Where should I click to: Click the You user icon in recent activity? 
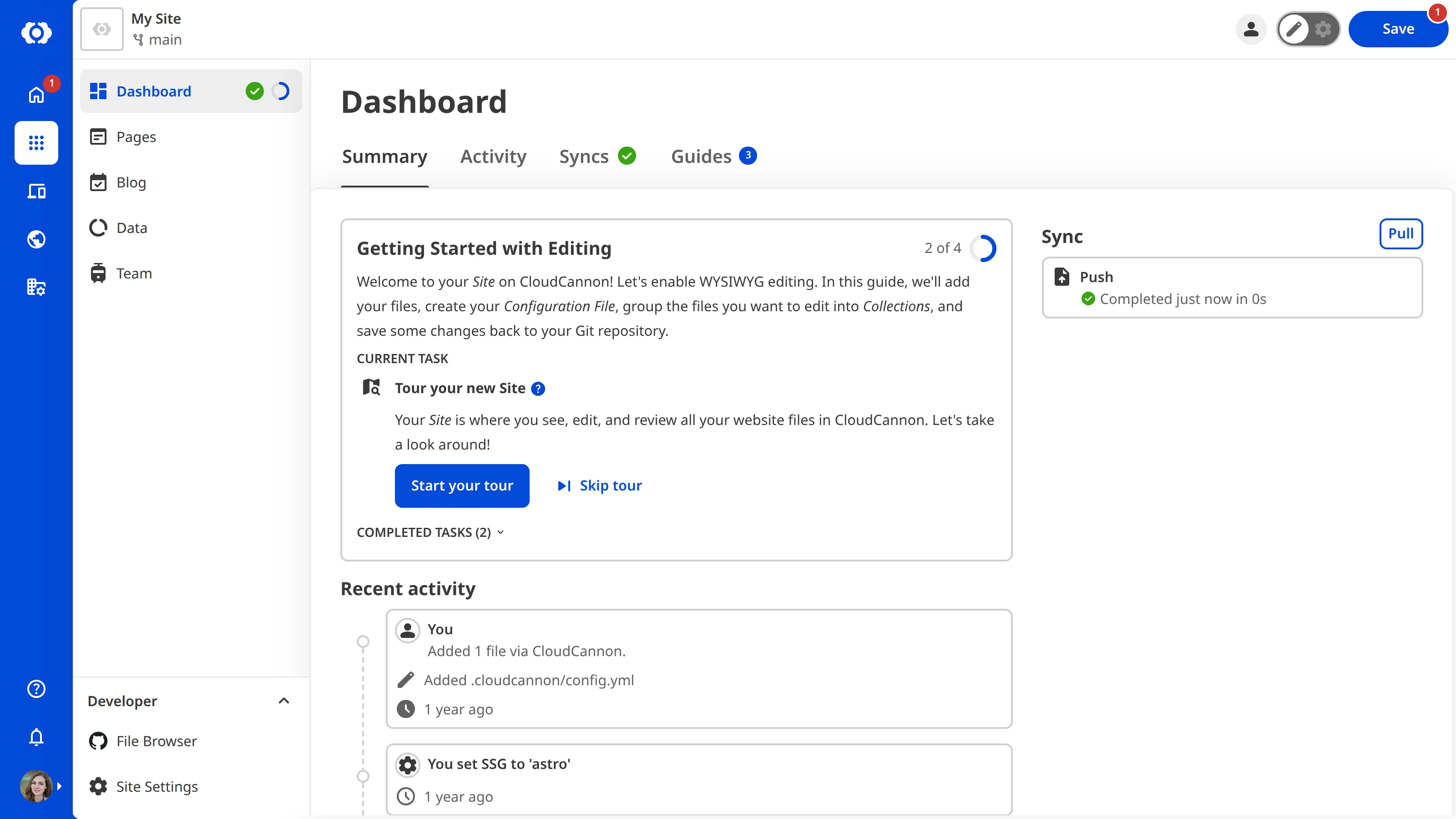click(x=408, y=630)
